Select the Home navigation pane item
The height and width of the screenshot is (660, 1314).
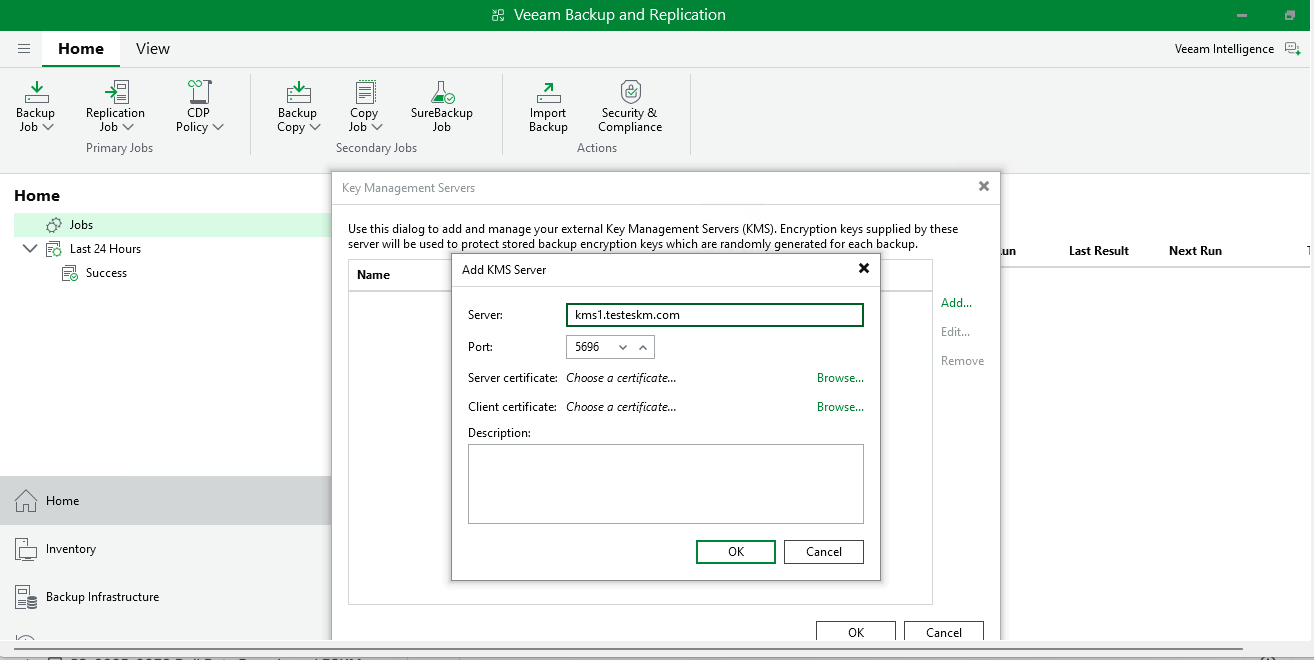[x=165, y=501]
